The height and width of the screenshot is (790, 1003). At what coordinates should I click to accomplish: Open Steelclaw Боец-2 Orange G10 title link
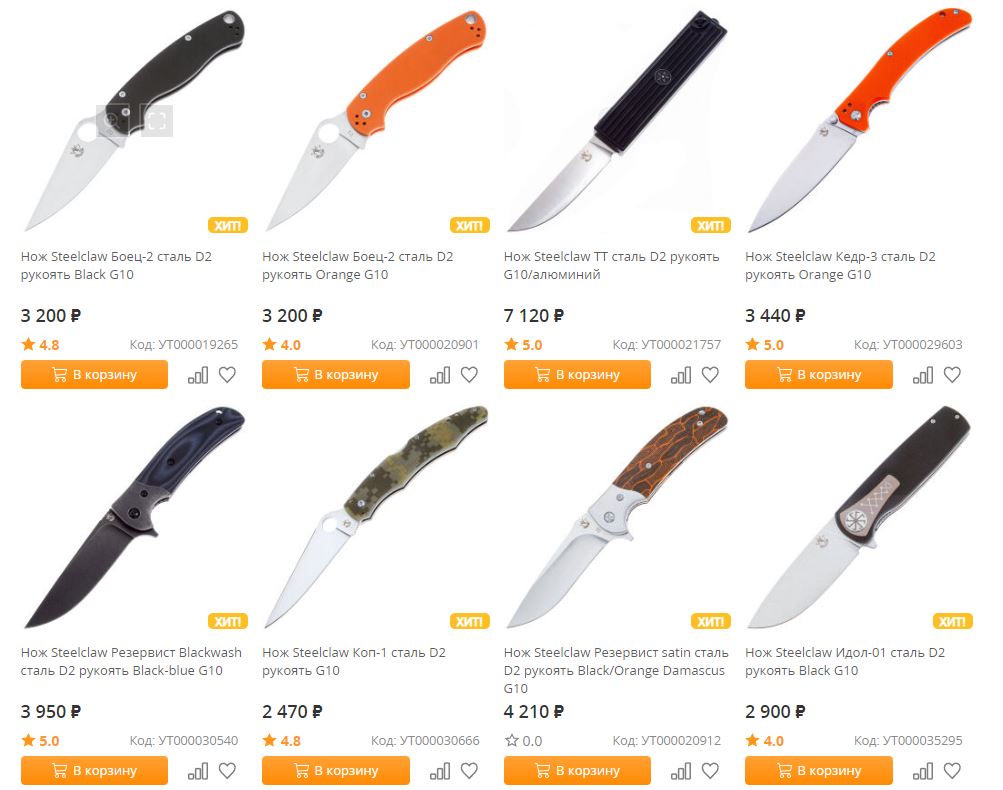(358, 265)
